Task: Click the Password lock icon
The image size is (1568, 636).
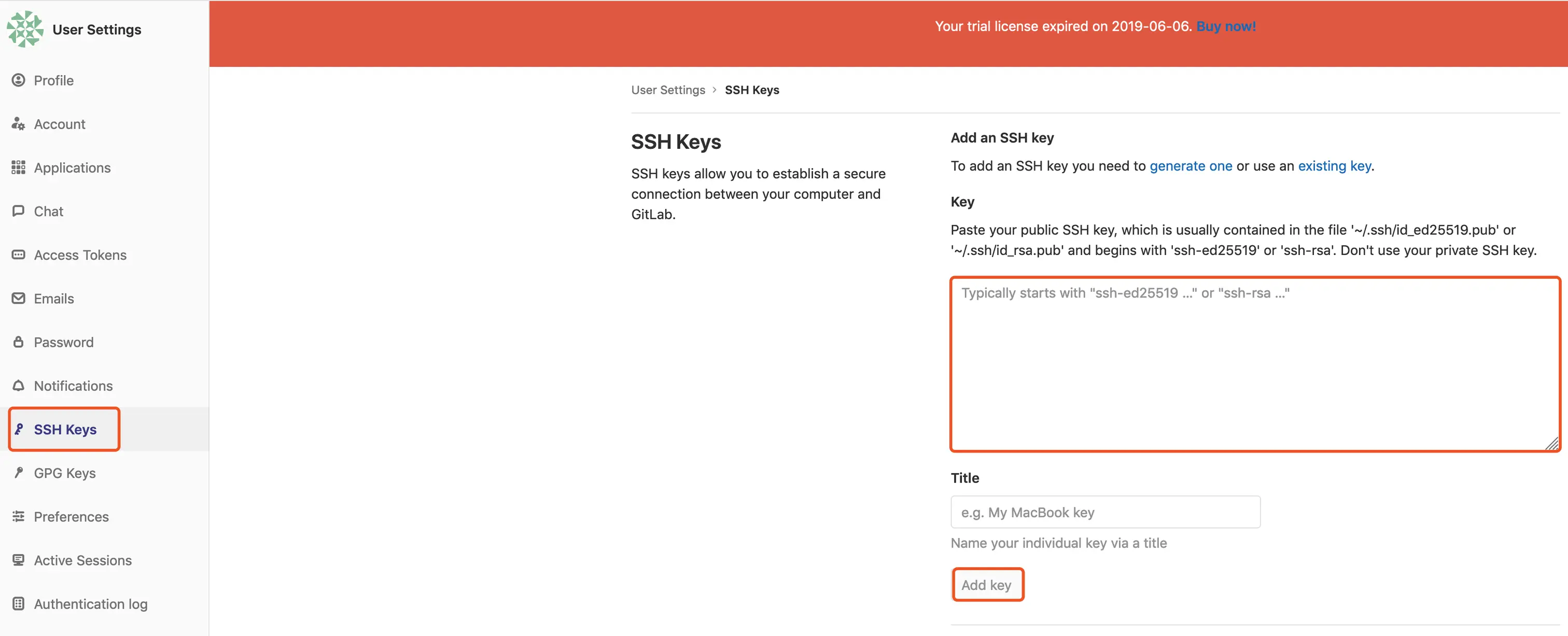Action: click(18, 342)
